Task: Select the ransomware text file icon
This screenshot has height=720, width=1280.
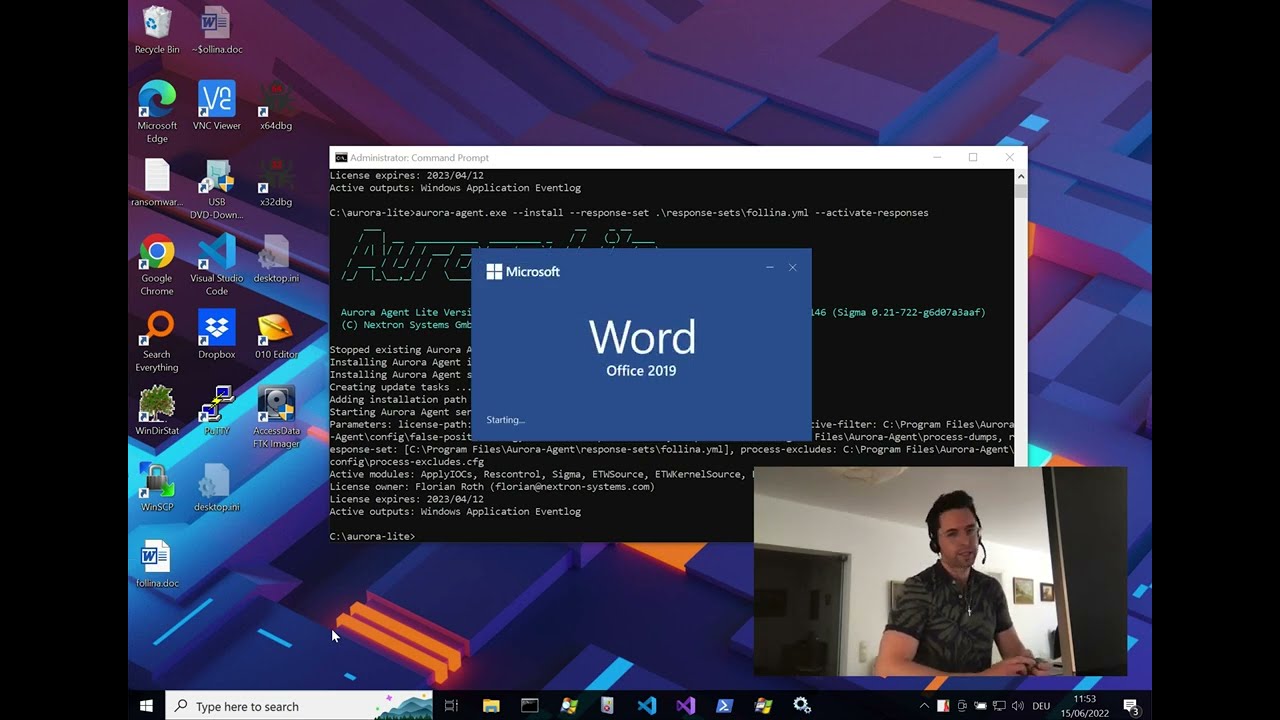Action: coord(157,182)
